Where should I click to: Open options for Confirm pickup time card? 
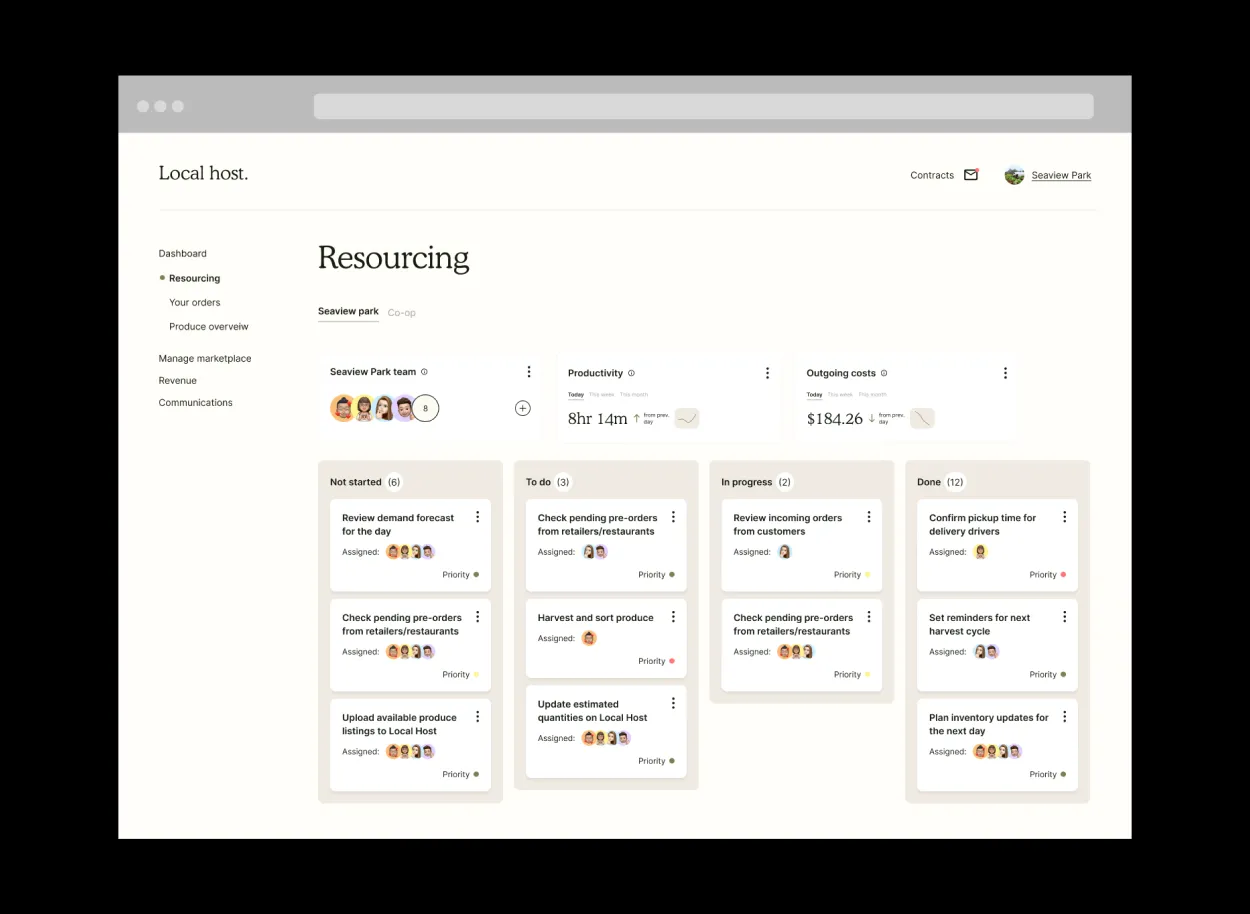coord(1064,517)
